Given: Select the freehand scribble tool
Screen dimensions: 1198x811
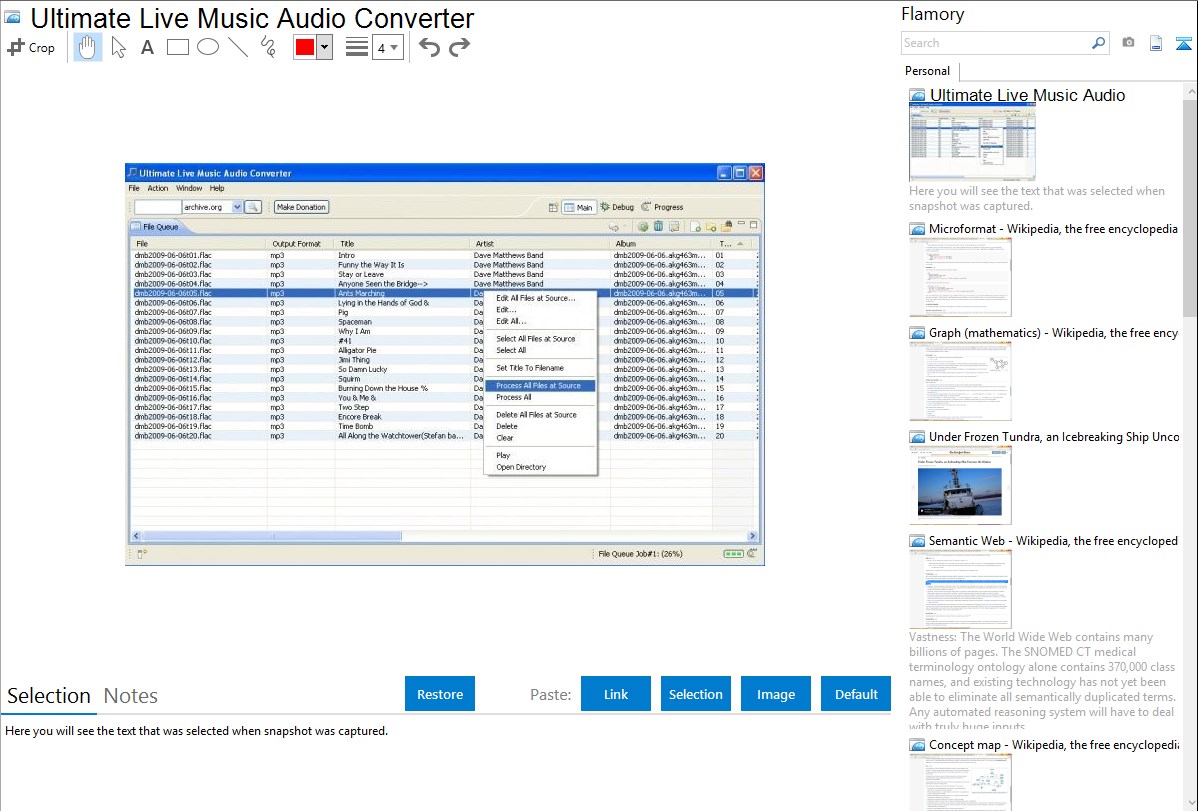Looking at the screenshot, I should (268, 47).
